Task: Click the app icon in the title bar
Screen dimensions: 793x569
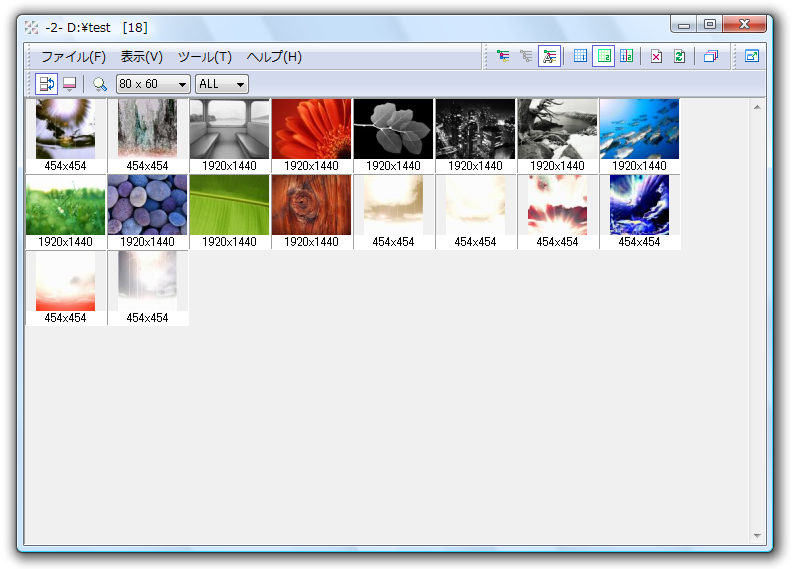Action: [x=31, y=27]
